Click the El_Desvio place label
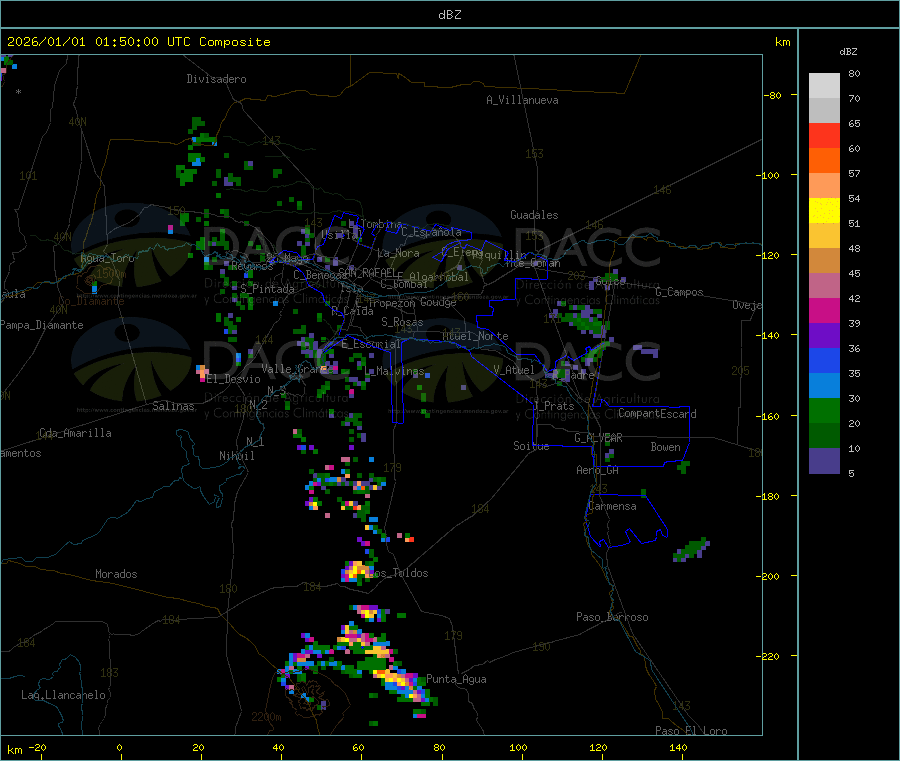The width and height of the screenshot is (900, 761). (x=234, y=379)
